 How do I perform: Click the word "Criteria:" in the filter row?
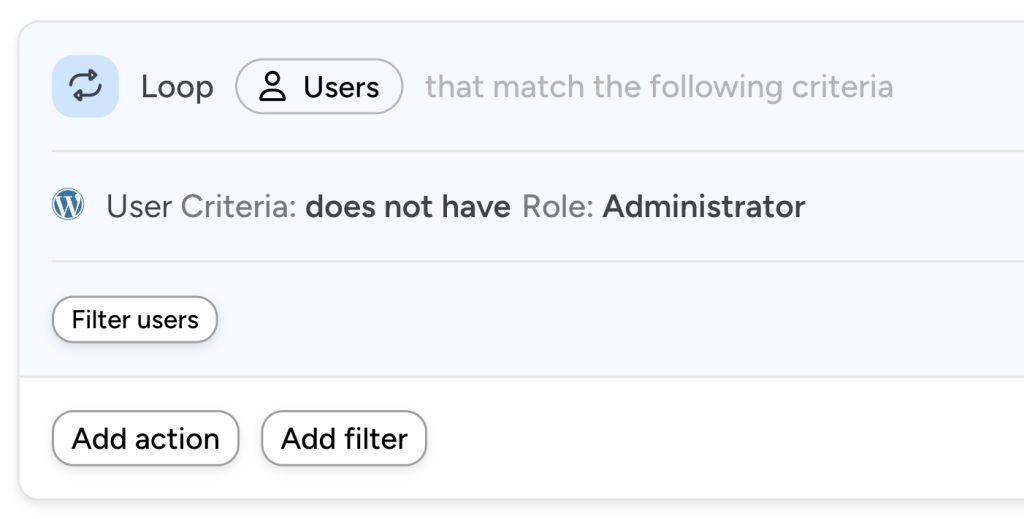pyautogui.click(x=239, y=207)
